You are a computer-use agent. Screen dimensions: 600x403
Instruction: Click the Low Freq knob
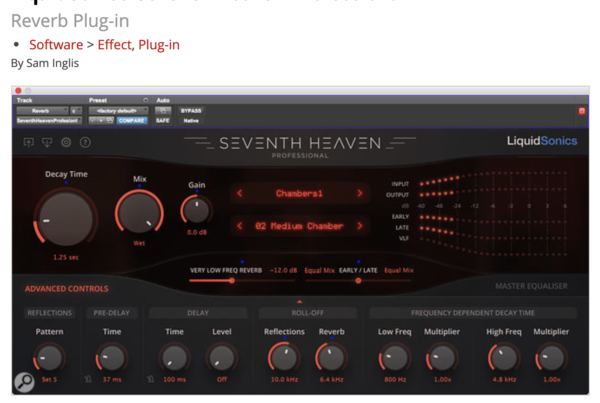pos(395,358)
